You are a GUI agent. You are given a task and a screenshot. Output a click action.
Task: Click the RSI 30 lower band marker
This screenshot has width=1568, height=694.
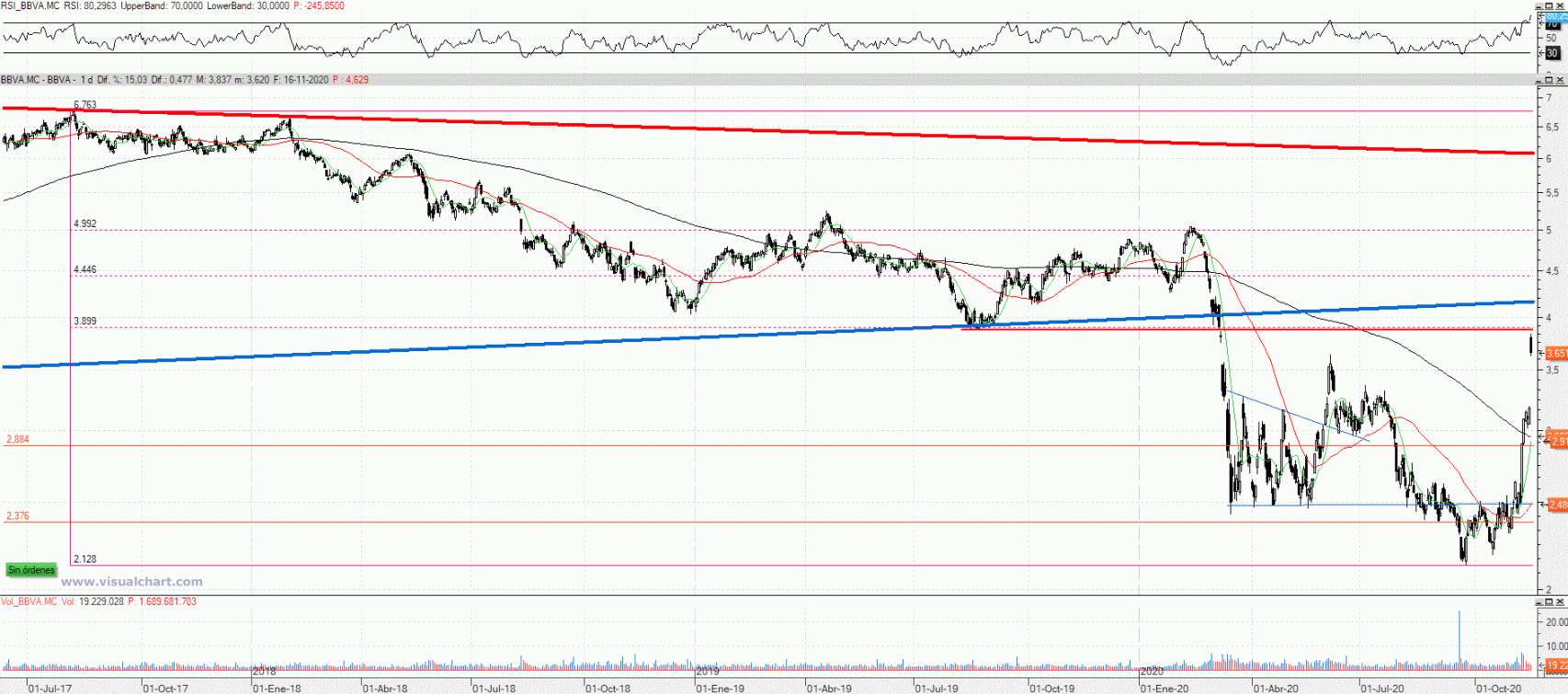(1551, 53)
